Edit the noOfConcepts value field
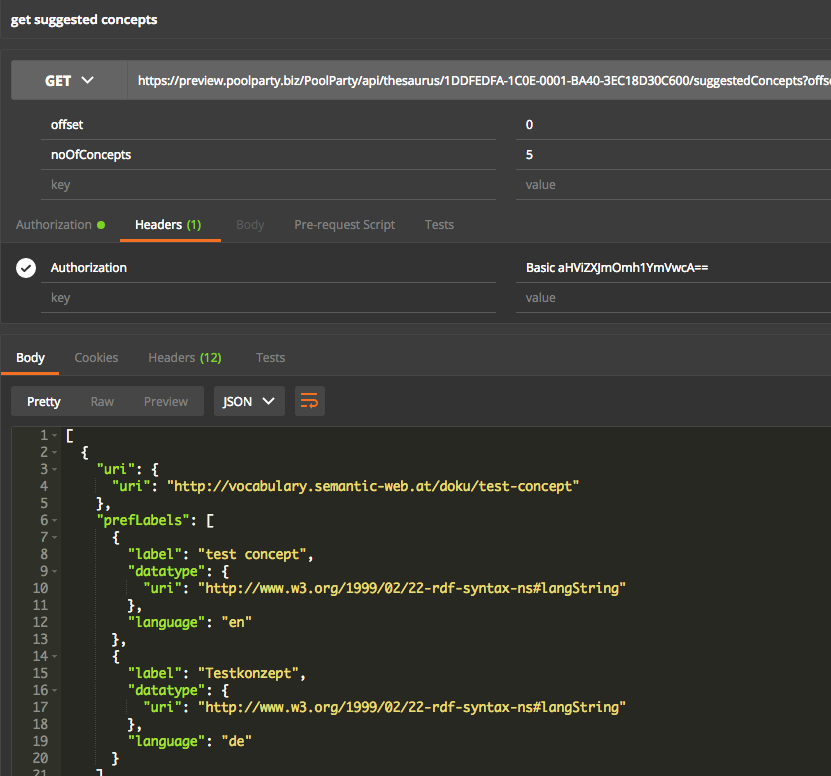831x776 pixels. pyautogui.click(x=670, y=155)
